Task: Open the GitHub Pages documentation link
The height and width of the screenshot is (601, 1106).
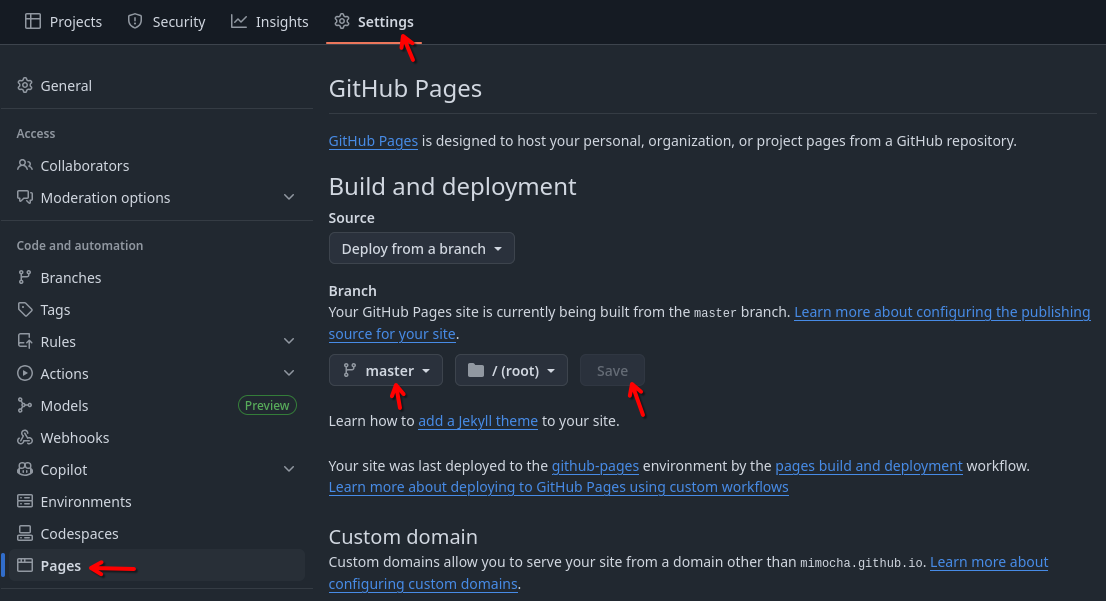Action: (373, 140)
